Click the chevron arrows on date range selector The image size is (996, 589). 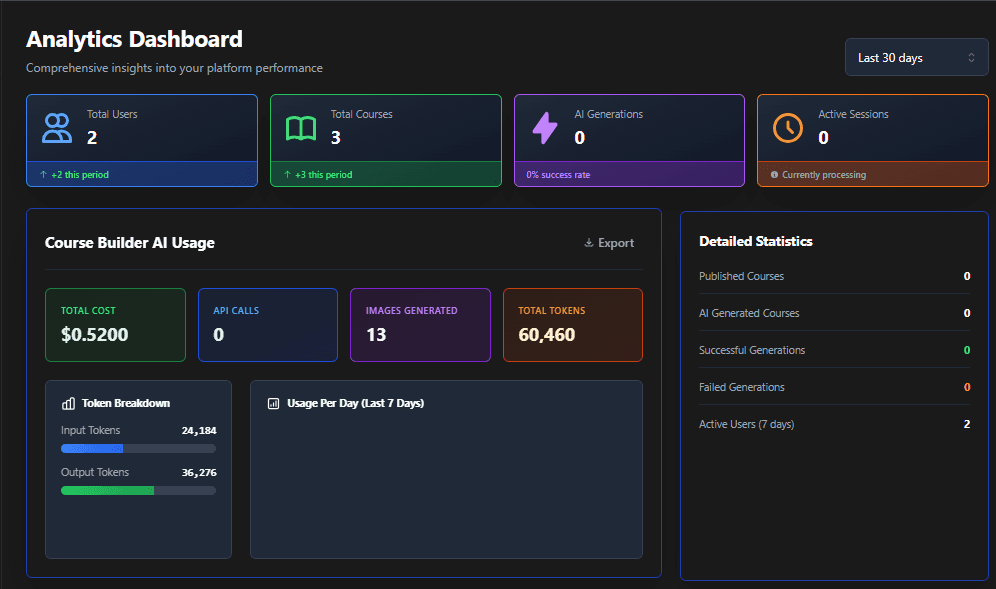pos(971,58)
